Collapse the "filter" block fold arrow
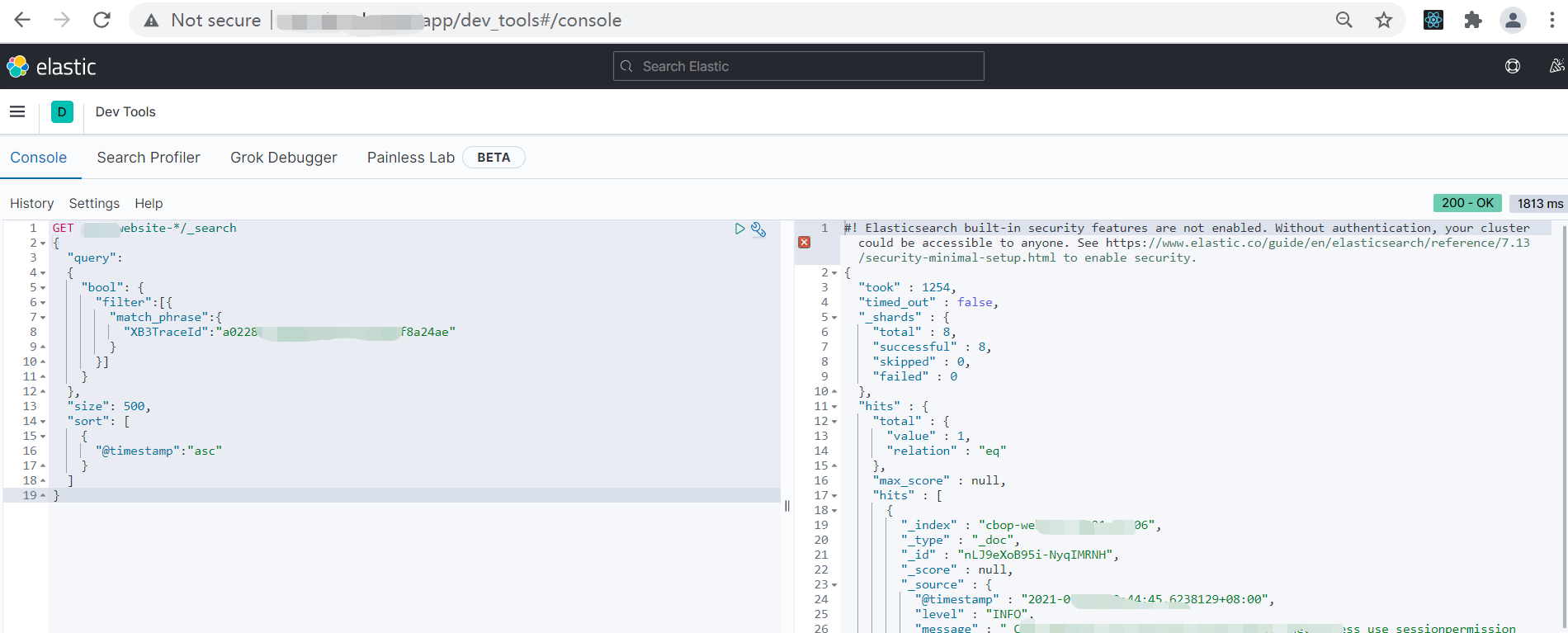This screenshot has width=1568, height=633. (x=43, y=303)
